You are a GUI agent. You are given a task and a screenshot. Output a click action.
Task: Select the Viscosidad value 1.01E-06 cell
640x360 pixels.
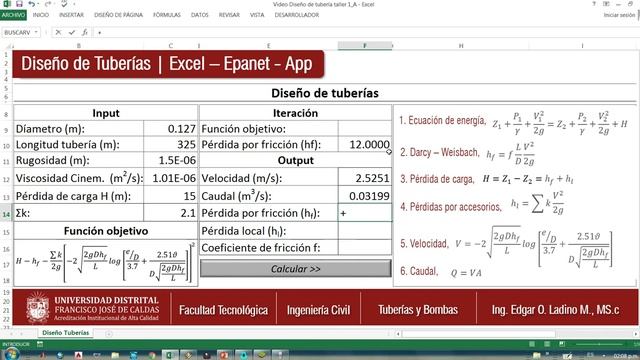171,178
